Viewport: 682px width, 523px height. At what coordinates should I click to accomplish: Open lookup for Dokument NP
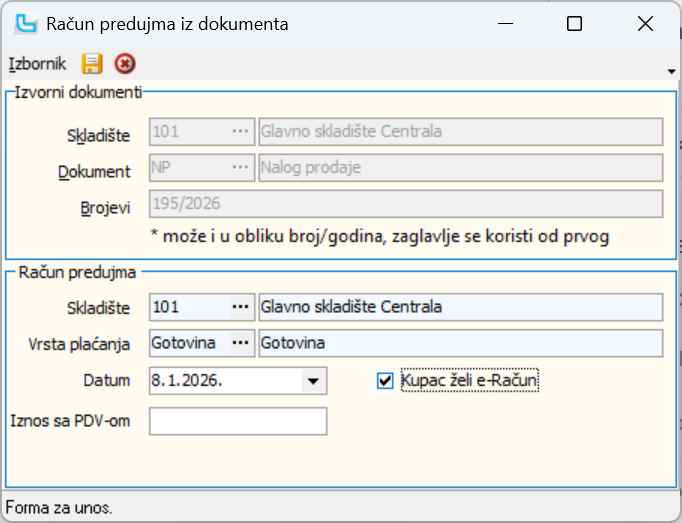[241, 168]
